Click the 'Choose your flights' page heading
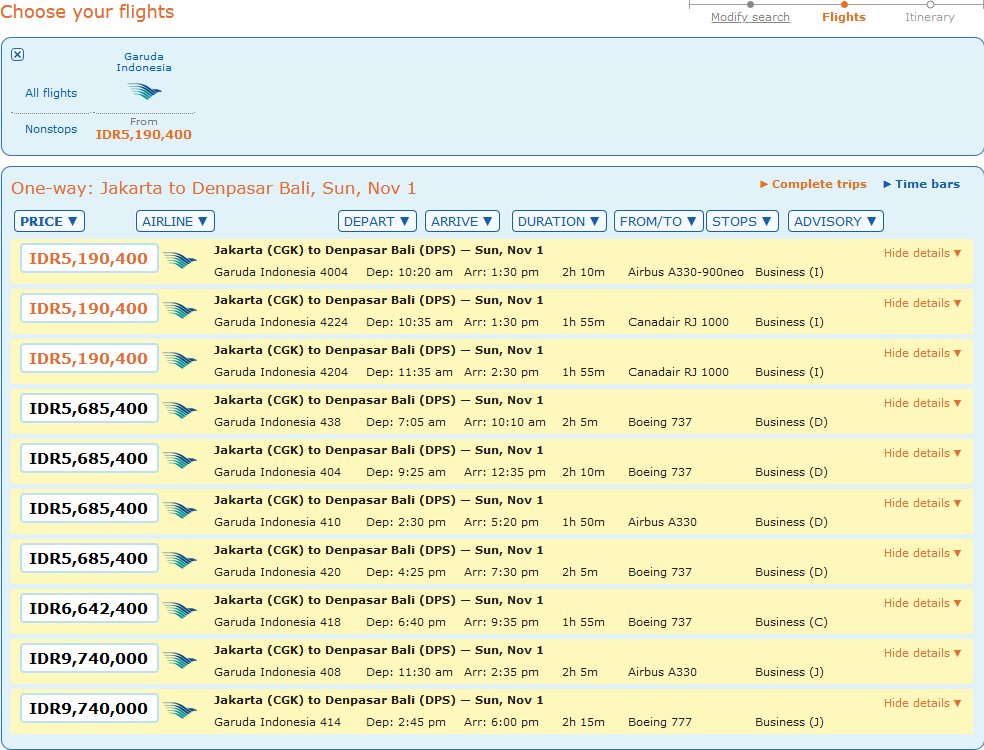Image resolution: width=984 pixels, height=750 pixels. tap(87, 12)
